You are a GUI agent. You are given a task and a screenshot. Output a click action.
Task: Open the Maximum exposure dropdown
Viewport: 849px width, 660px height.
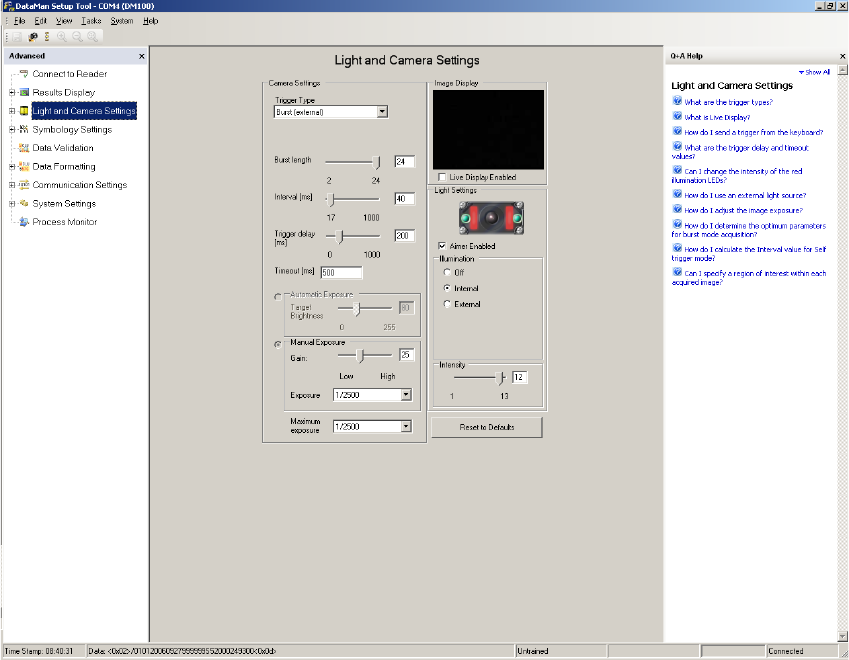(406, 426)
